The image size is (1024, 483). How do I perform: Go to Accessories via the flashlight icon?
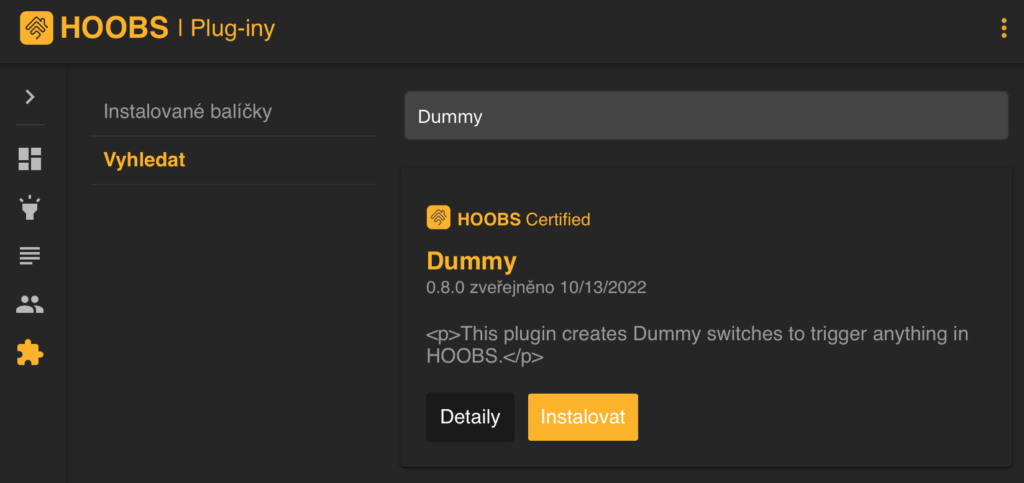pos(30,208)
